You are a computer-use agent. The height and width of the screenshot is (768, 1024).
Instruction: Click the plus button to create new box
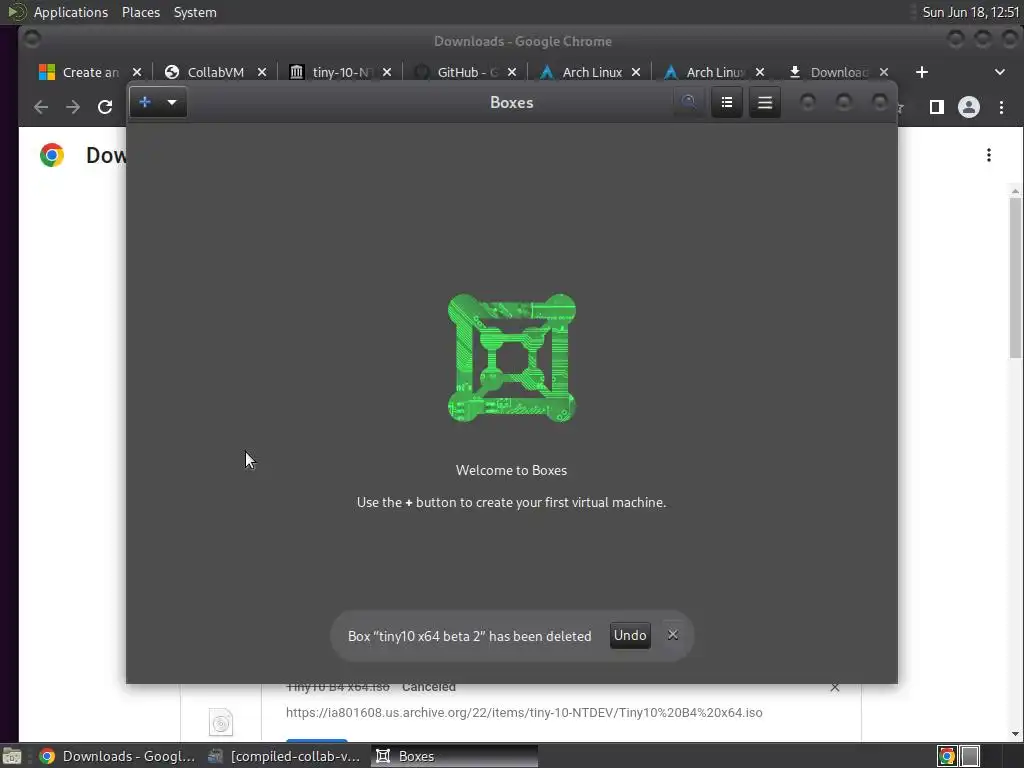[145, 103]
